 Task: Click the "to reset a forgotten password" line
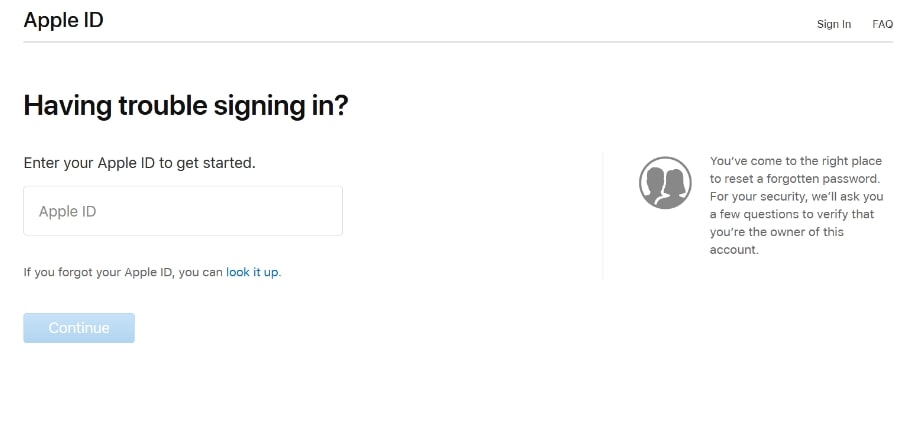tap(796, 179)
